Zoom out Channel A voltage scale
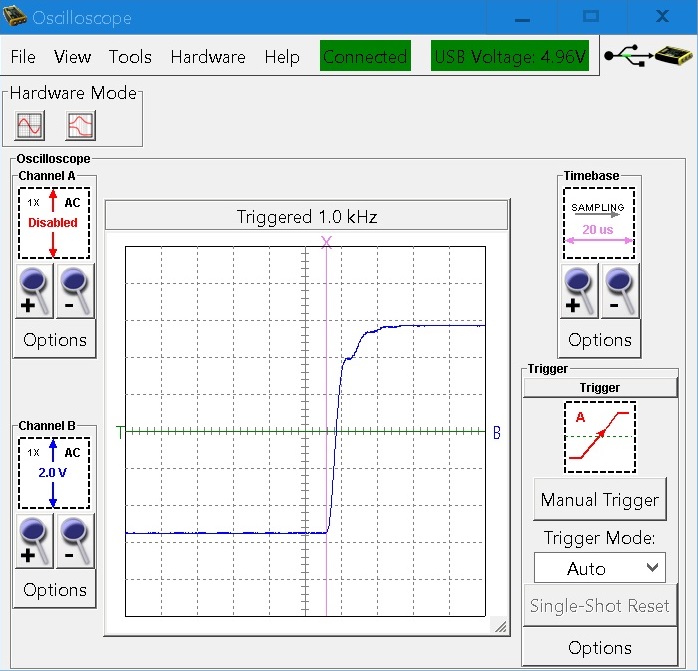Viewport: 698px width, 671px height. (77, 292)
